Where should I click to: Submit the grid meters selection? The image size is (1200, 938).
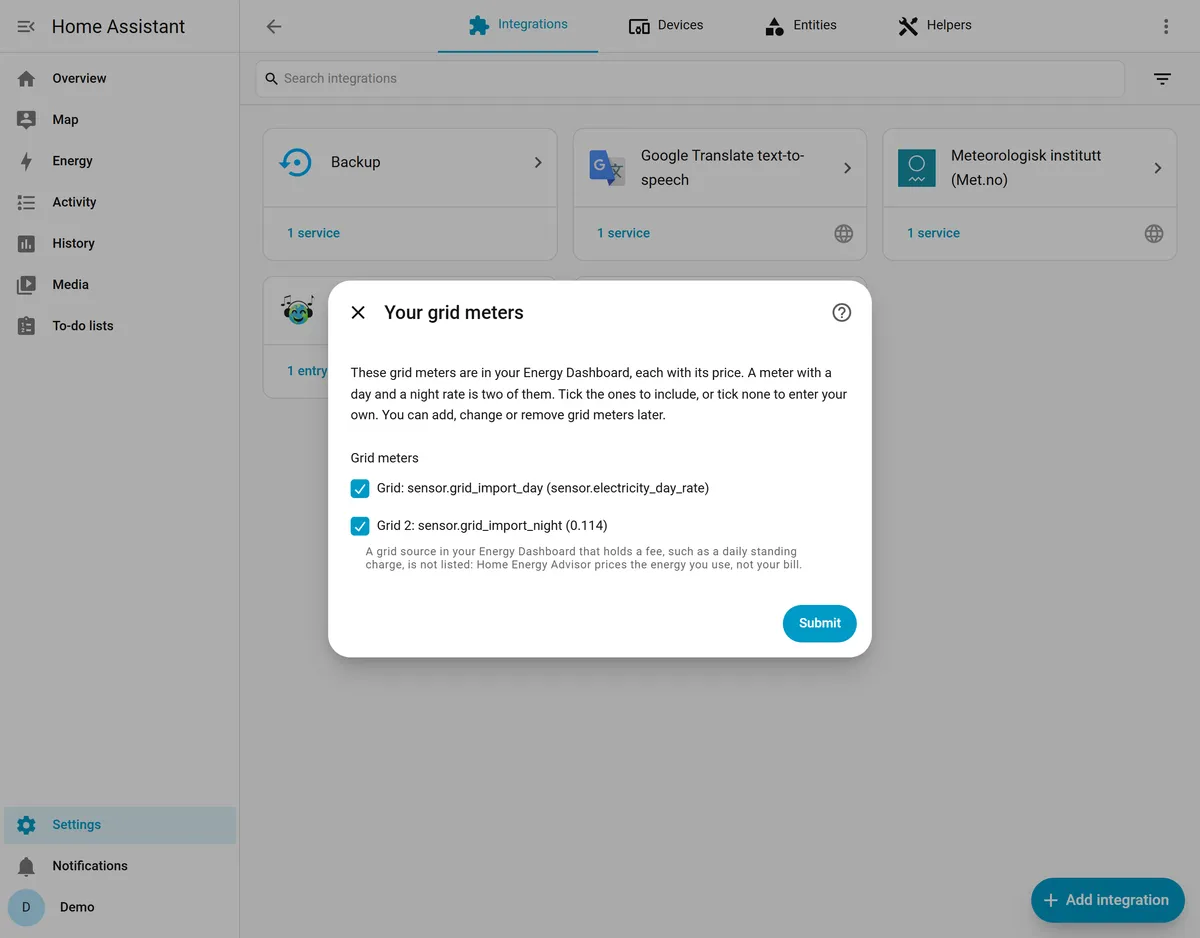point(820,623)
